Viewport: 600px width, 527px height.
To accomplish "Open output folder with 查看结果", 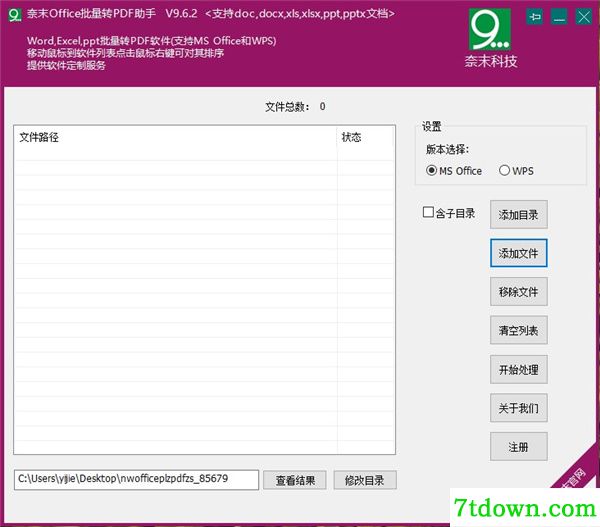I will click(x=295, y=480).
